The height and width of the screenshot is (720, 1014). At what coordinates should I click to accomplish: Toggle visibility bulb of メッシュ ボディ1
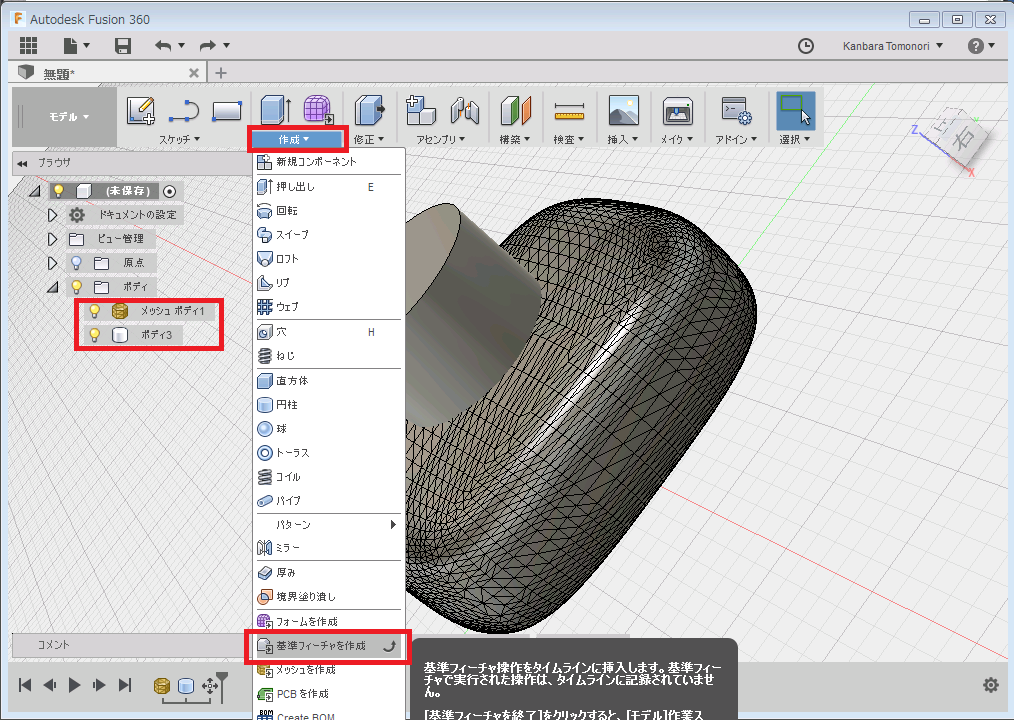pos(95,311)
